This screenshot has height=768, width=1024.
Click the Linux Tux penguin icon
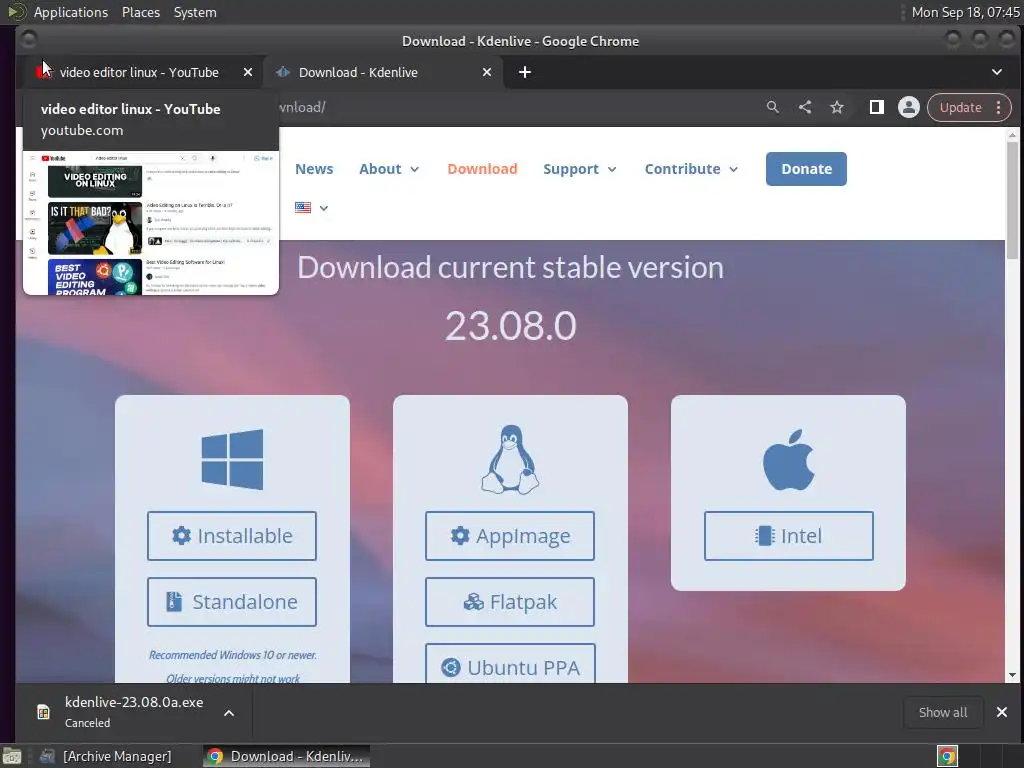point(510,460)
